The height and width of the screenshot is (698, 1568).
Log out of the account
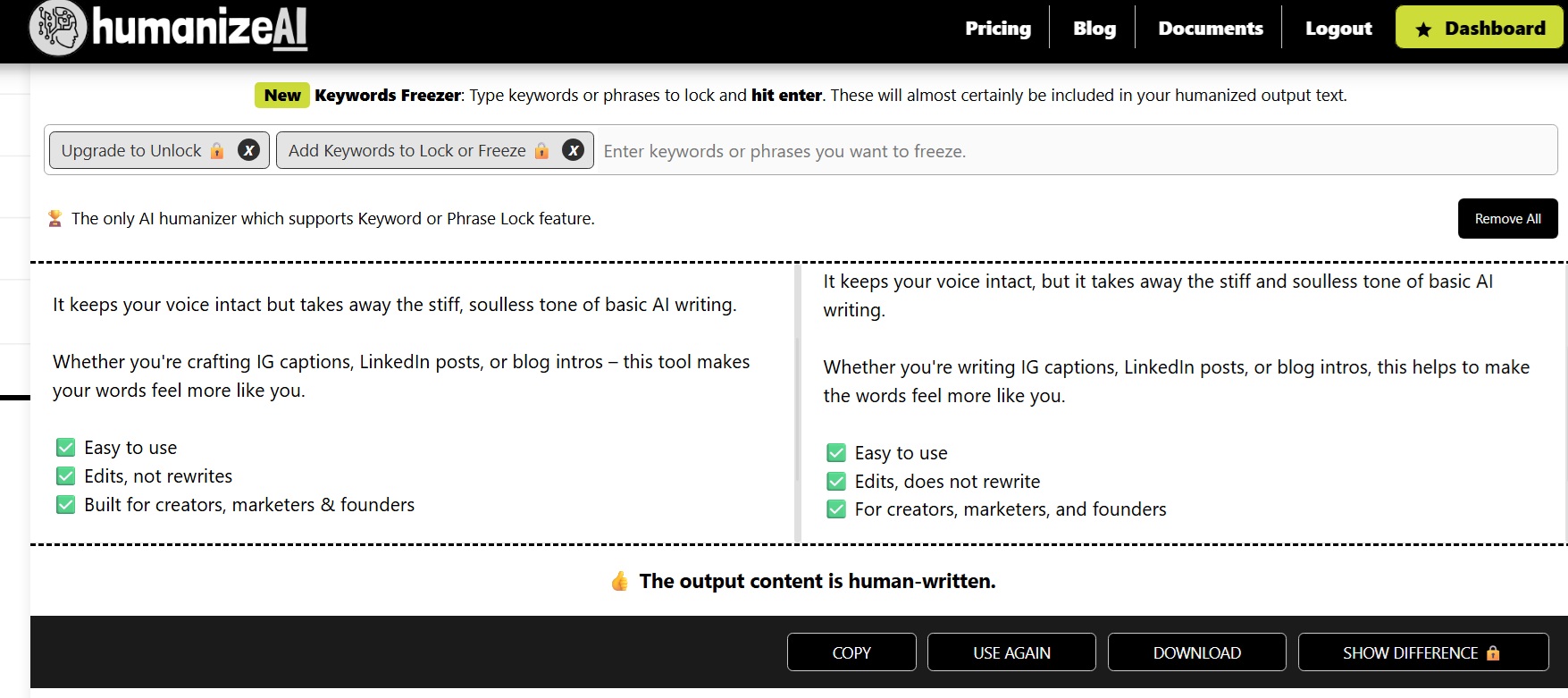1338,29
